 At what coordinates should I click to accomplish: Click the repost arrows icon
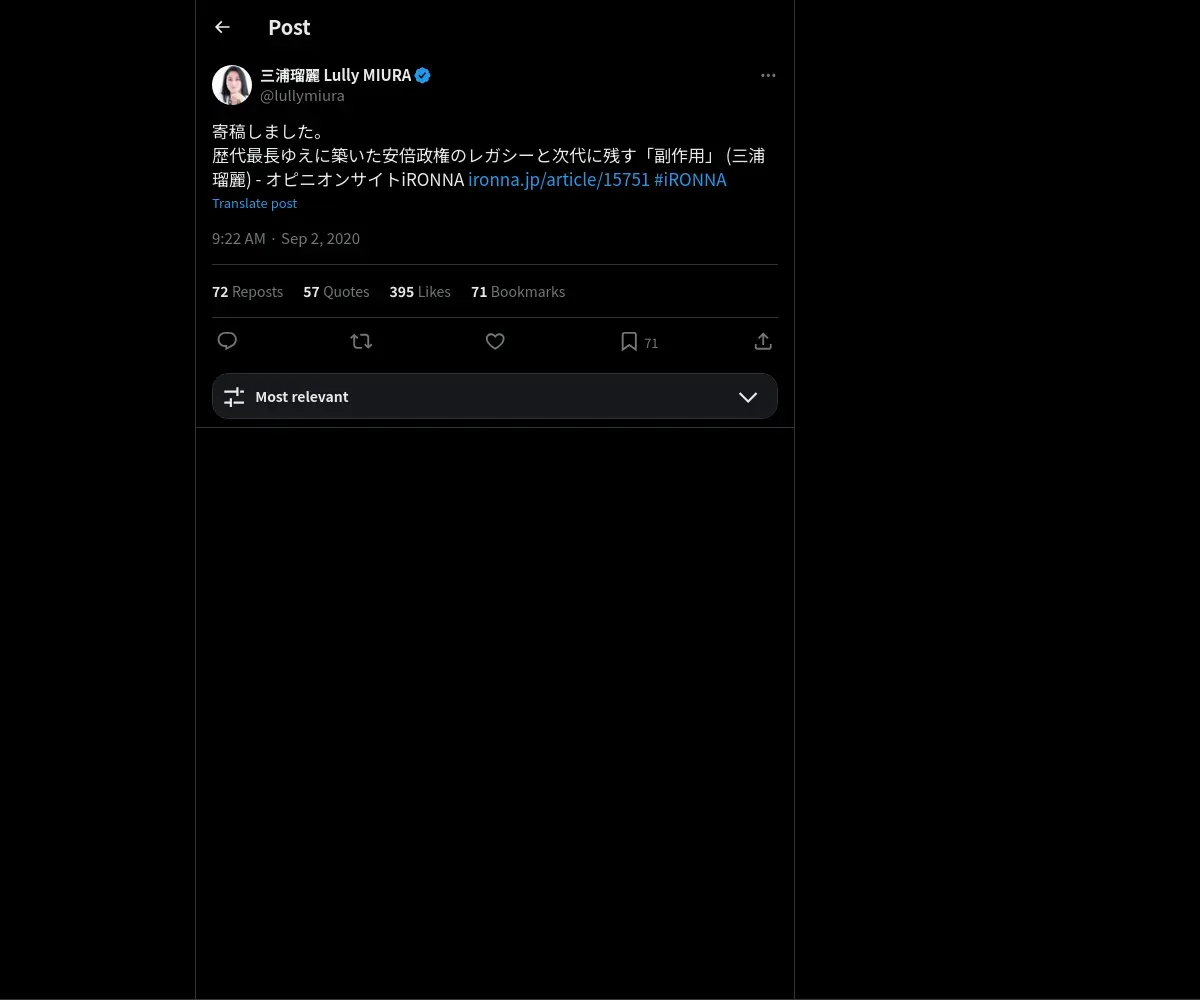pyautogui.click(x=361, y=342)
